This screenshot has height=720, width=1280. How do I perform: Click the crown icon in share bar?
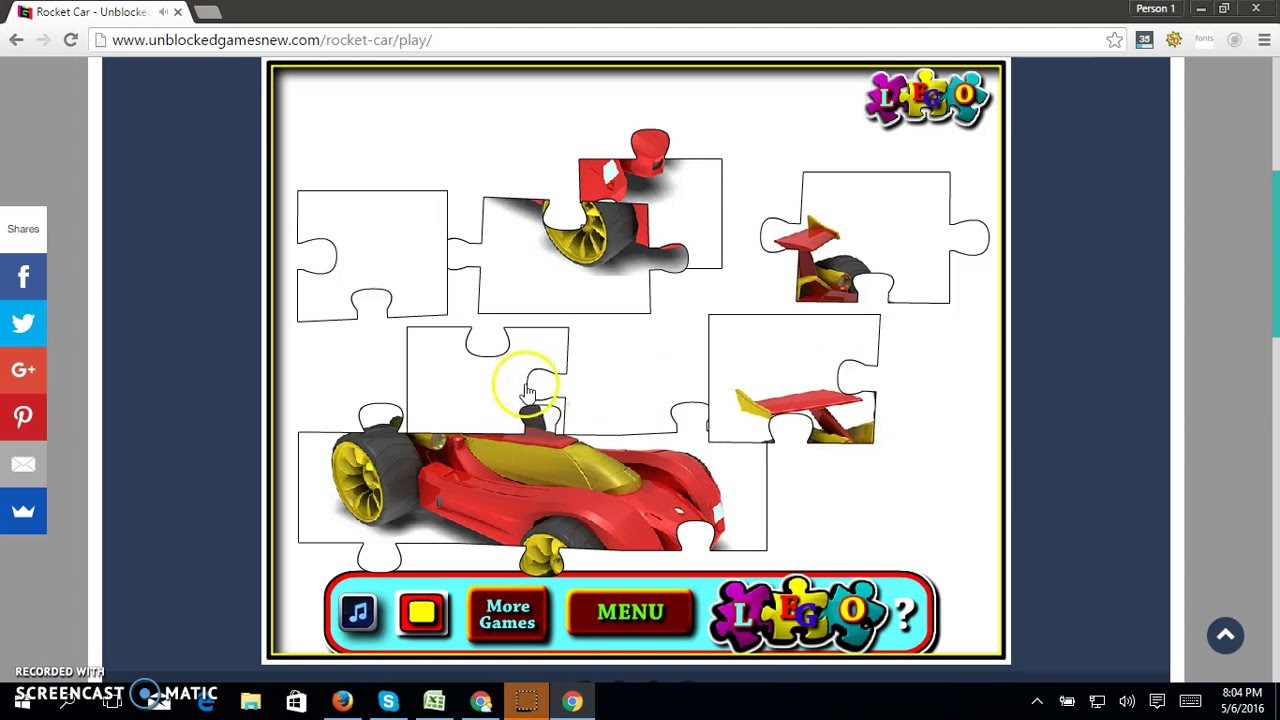[x=23, y=511]
